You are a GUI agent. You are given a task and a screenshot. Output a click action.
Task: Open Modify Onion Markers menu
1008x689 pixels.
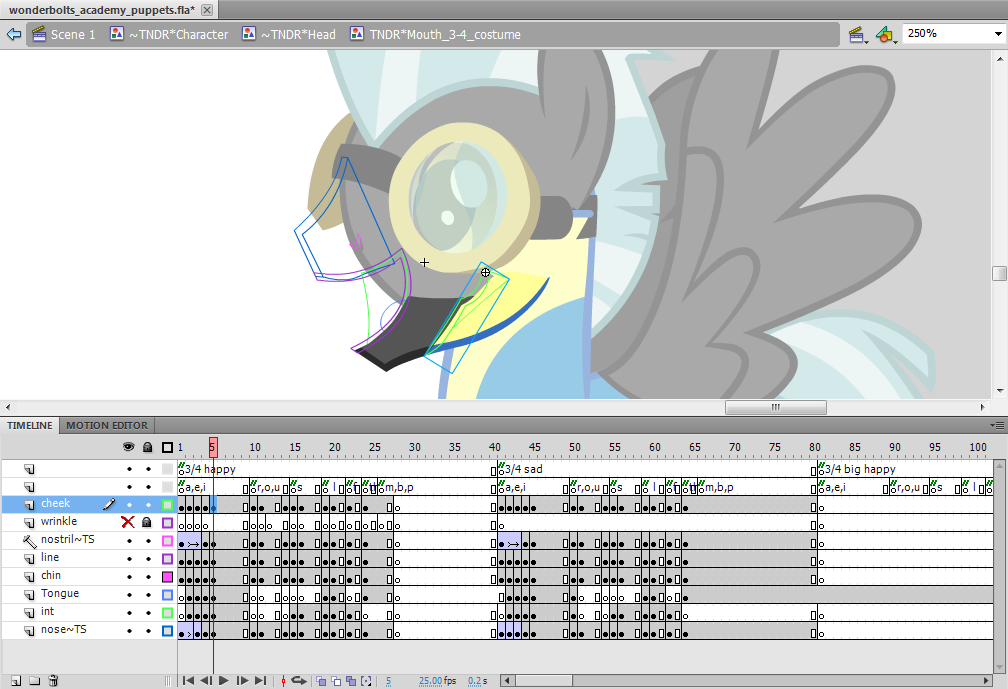point(366,681)
